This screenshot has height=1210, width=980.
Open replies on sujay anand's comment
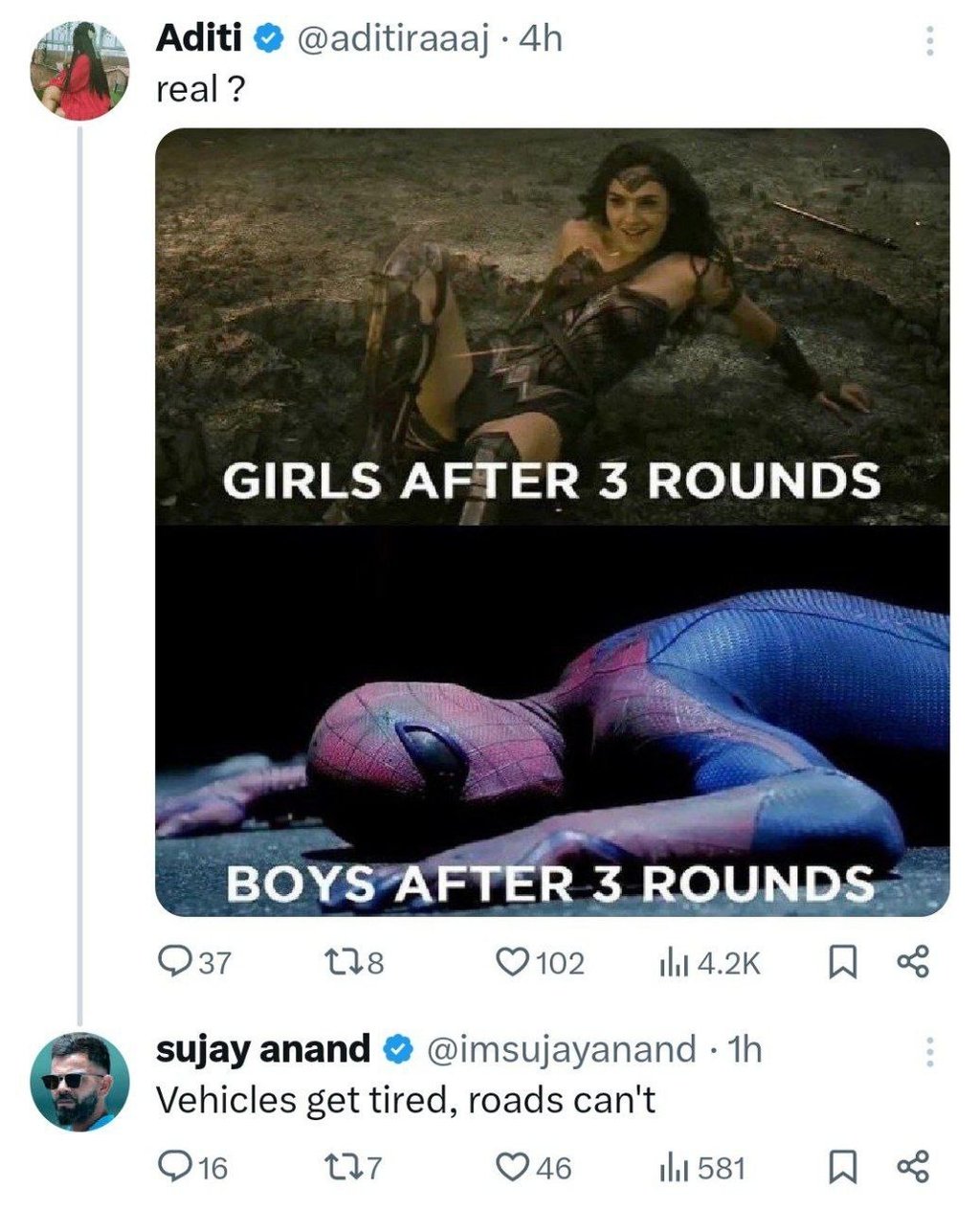pyautogui.click(x=173, y=1166)
